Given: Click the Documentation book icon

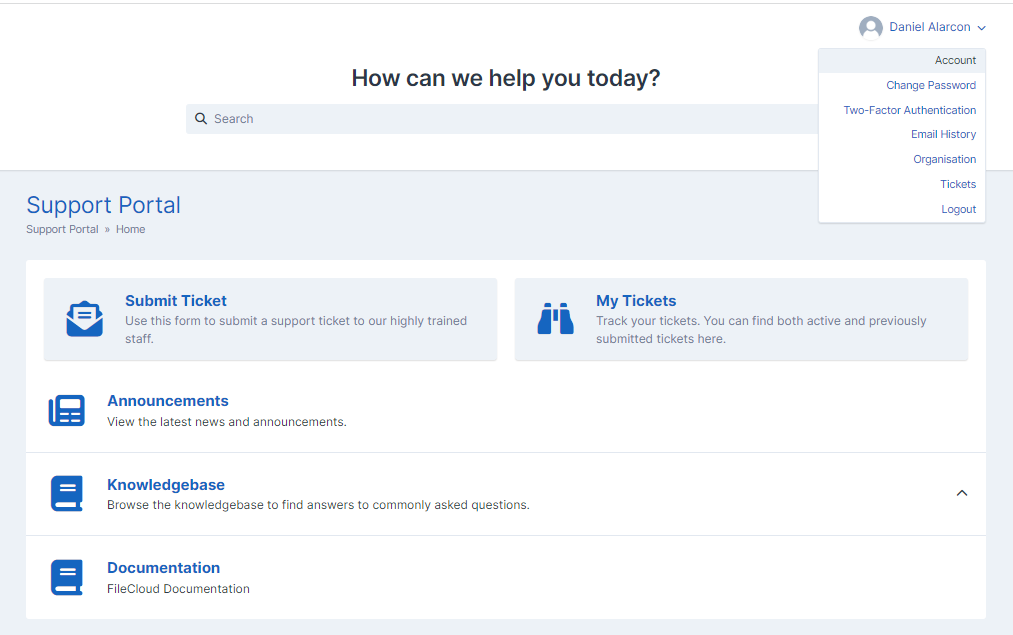Looking at the screenshot, I should [x=67, y=577].
